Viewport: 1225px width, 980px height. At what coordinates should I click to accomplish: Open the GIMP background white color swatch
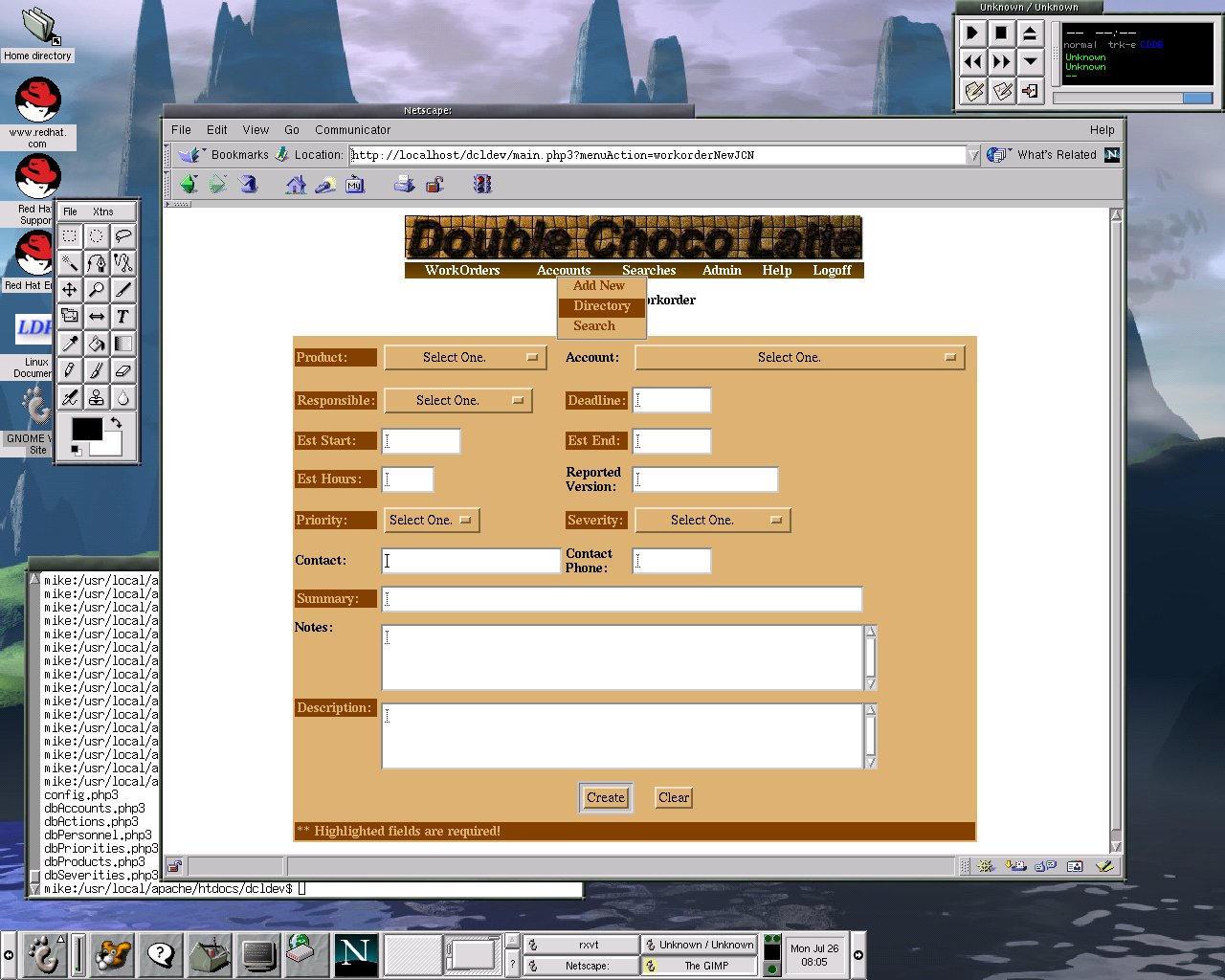click(113, 448)
